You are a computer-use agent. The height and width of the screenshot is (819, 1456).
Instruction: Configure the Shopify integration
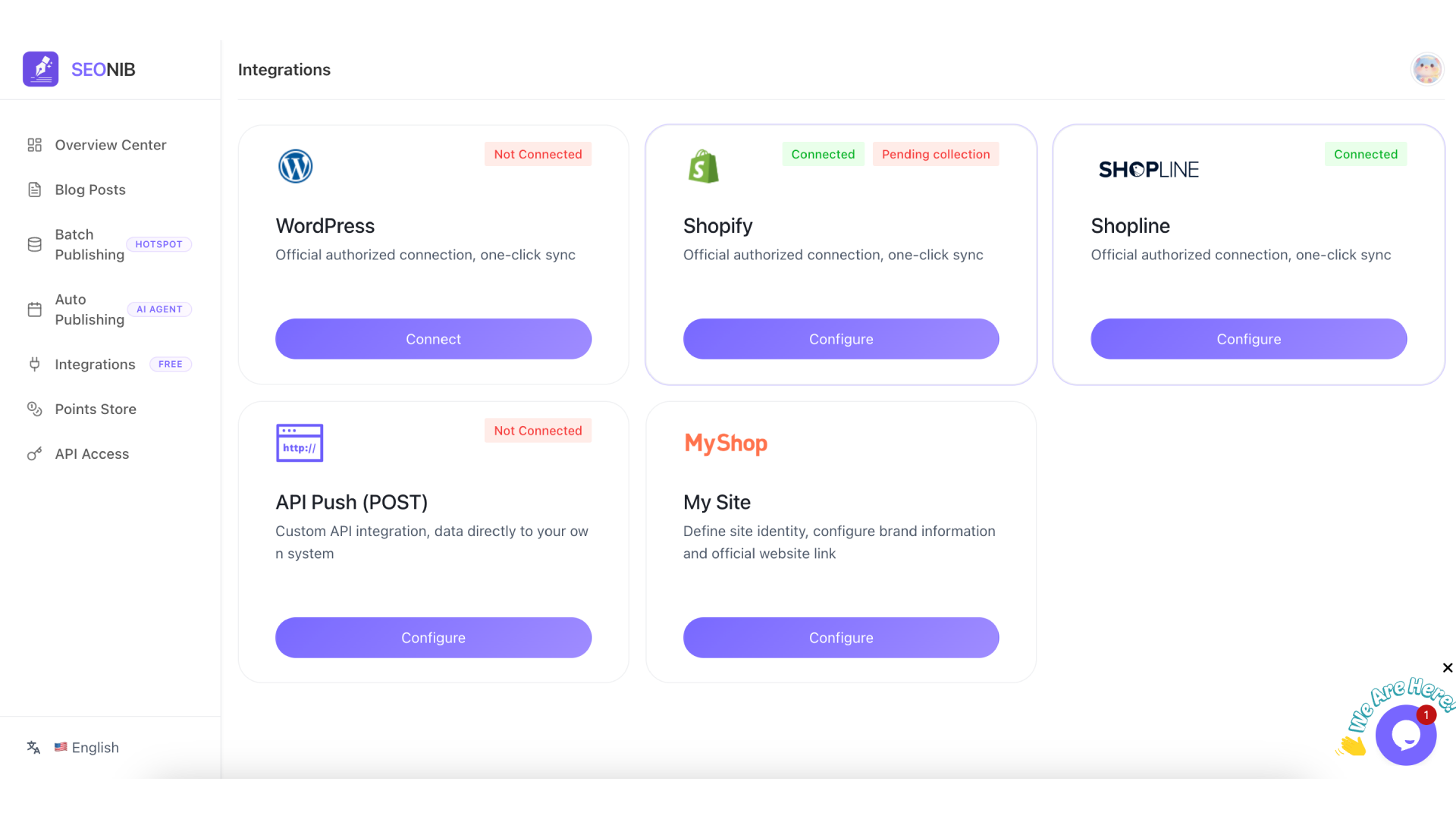click(840, 339)
